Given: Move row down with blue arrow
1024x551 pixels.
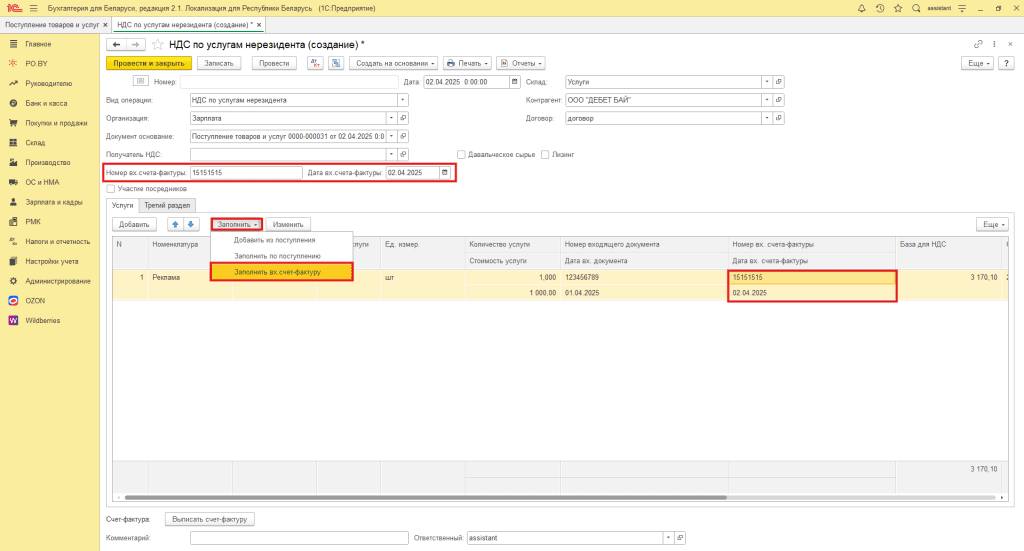Looking at the screenshot, I should tap(191, 224).
